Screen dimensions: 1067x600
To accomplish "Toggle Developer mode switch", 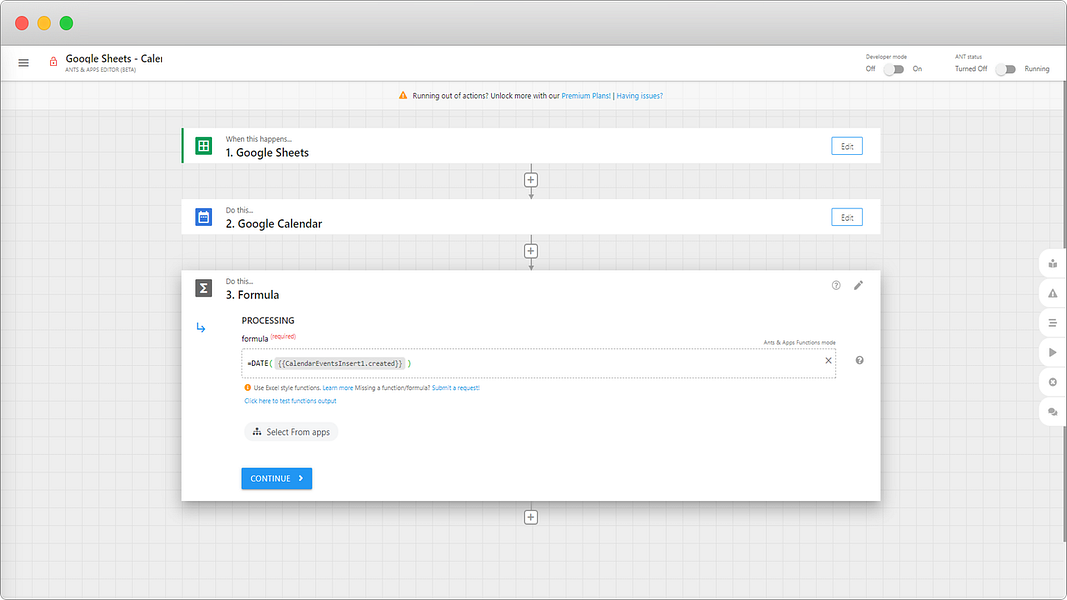I will tap(893, 69).
